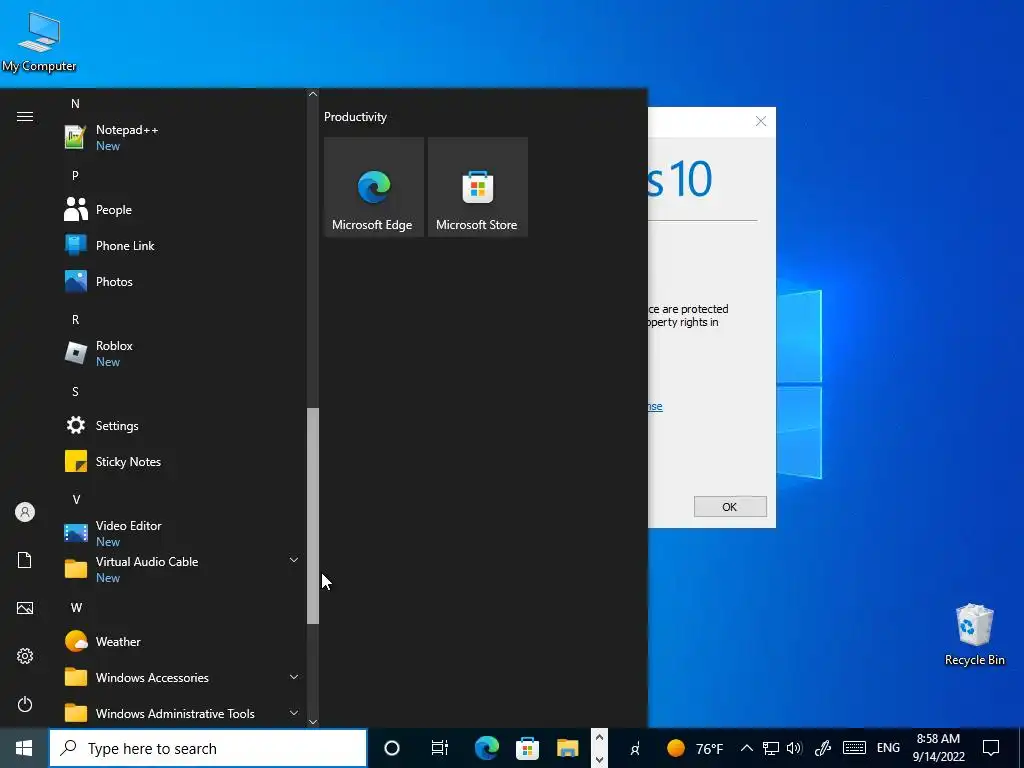This screenshot has height=768, width=1024.
Task: Launch Phone Link
Action: (x=182, y=246)
